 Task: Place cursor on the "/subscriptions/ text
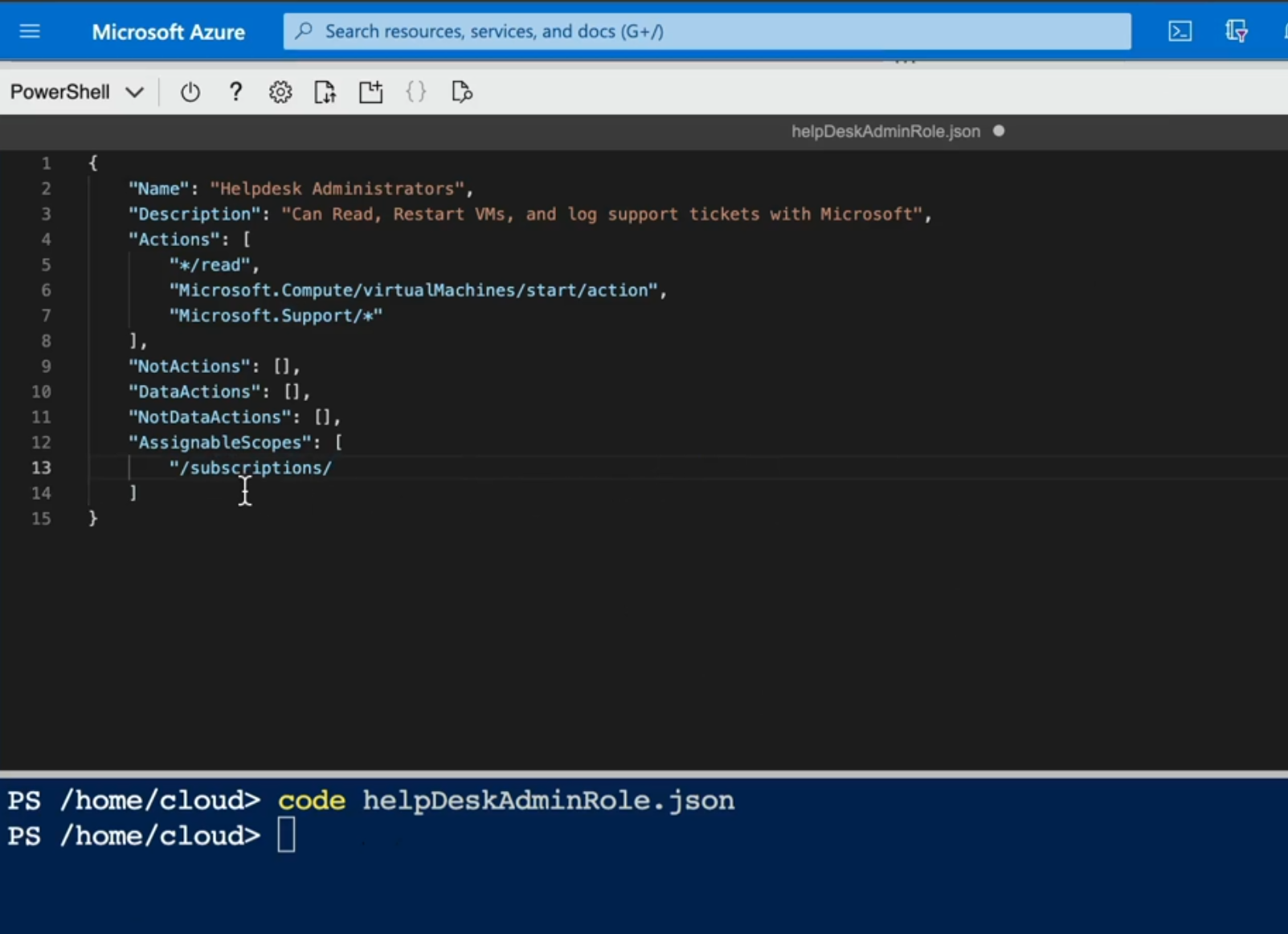coord(251,468)
